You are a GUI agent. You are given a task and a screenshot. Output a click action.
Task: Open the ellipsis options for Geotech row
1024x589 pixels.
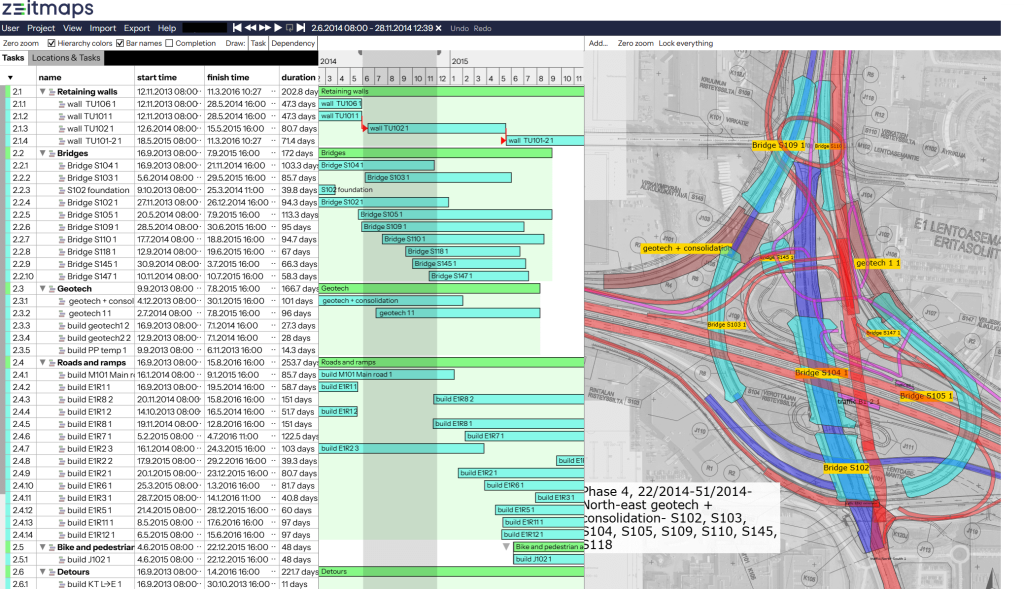[x=274, y=289]
